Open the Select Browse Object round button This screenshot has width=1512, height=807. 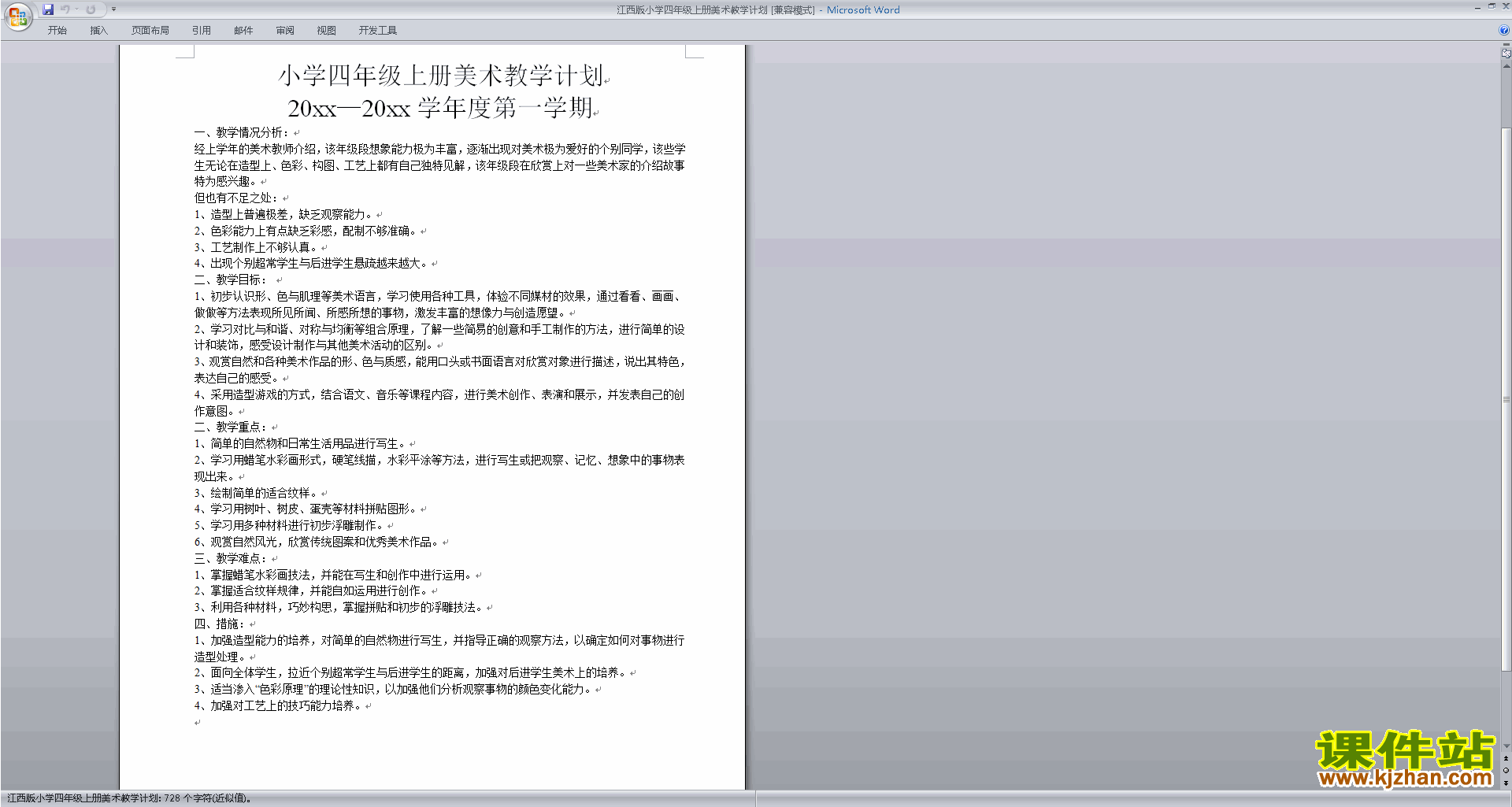[x=1506, y=771]
